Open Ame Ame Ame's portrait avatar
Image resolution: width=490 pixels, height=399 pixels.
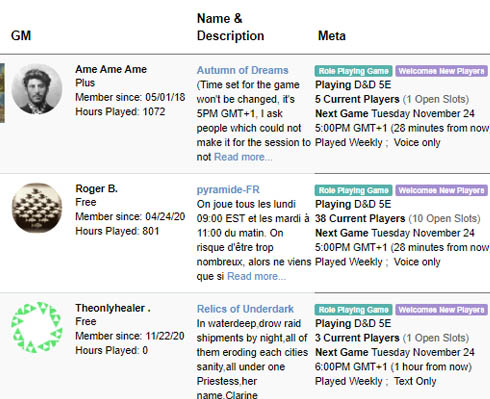[x=37, y=89]
